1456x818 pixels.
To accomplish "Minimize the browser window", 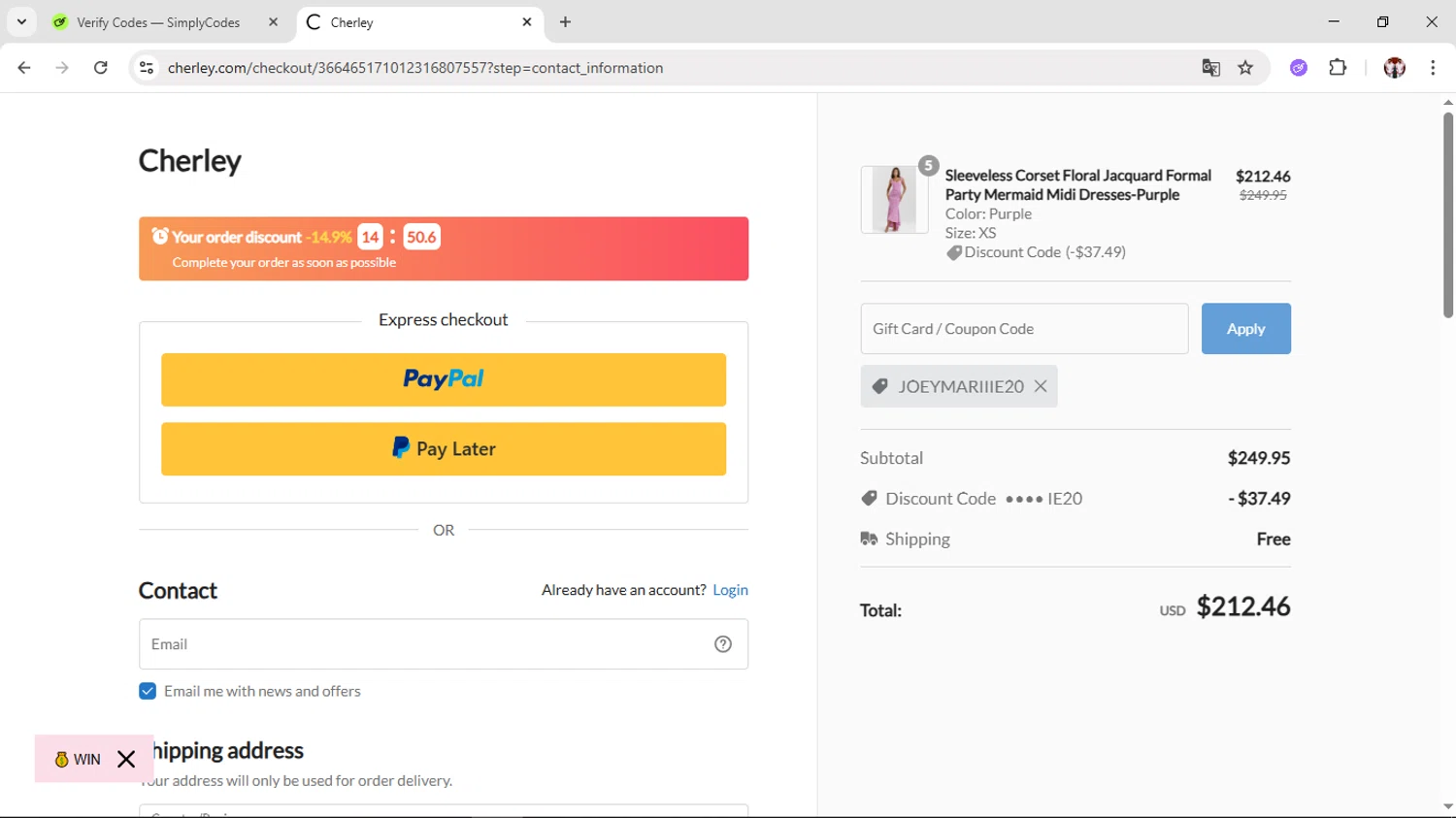I will point(1334,21).
